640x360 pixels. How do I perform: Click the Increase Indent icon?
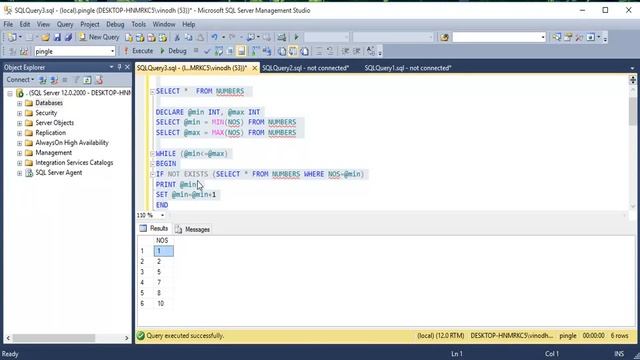[357, 51]
